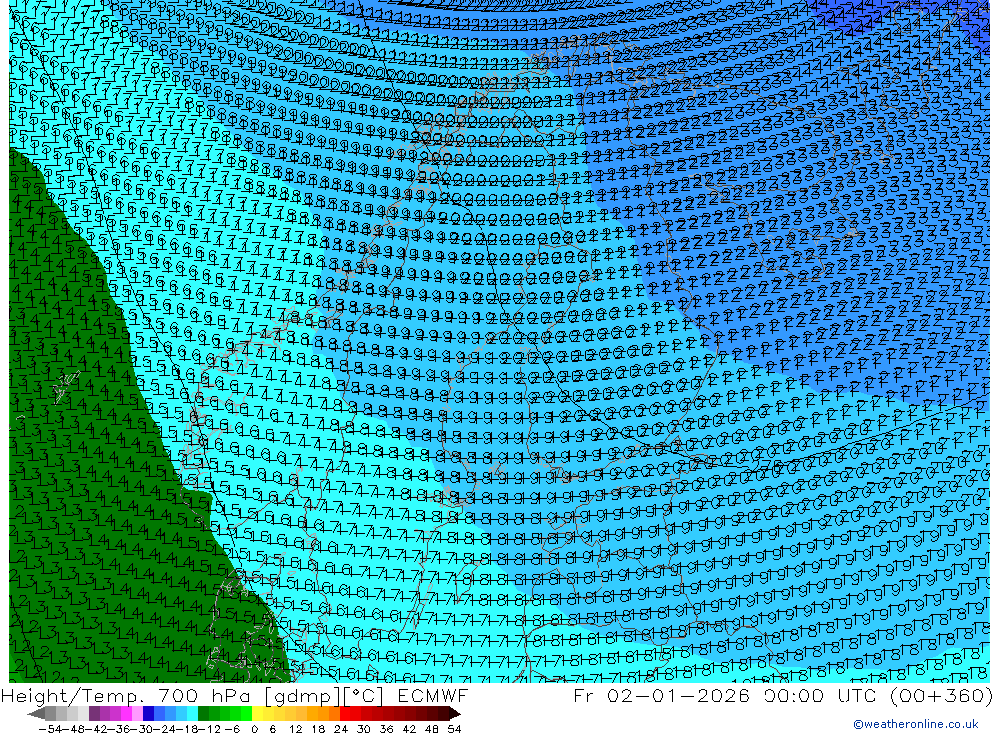Select the yellow 0 legend swatch
Screen dimensions: 1000x733
pyautogui.click(x=258, y=713)
